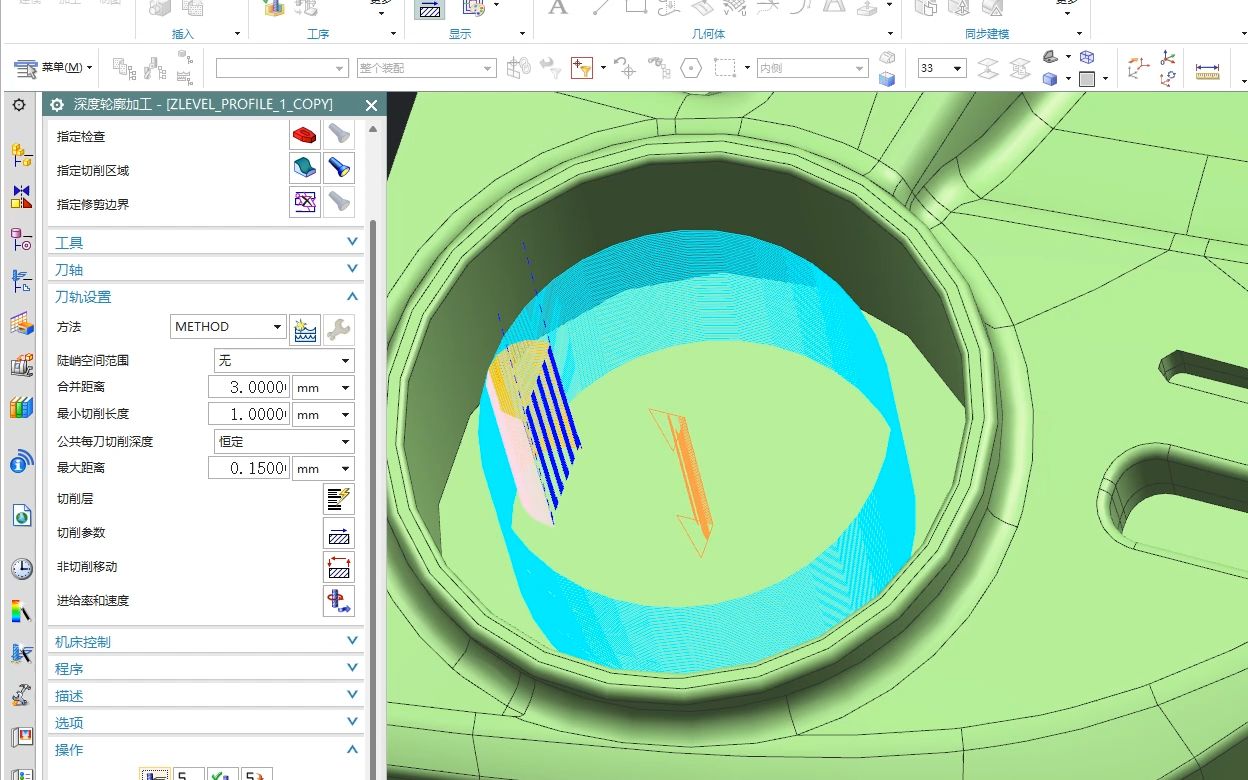
Task: Open the 非切削移动 non-cutting moves icon
Action: (339, 567)
